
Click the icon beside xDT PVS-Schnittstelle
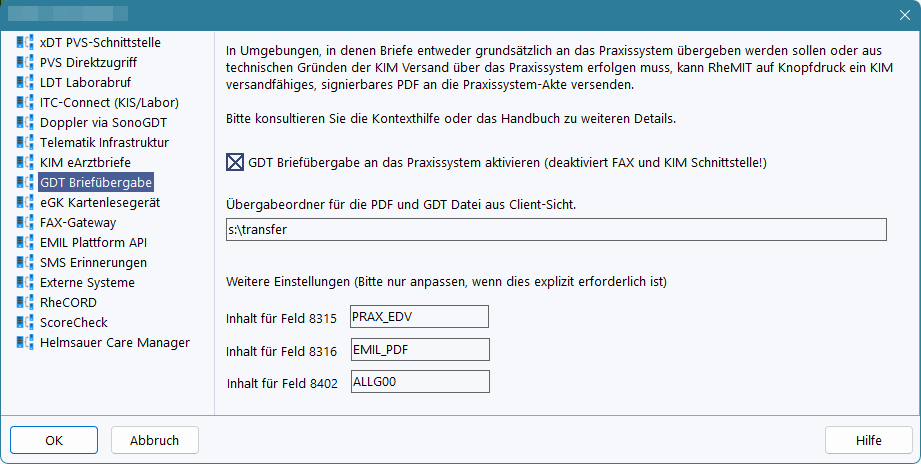25,43
